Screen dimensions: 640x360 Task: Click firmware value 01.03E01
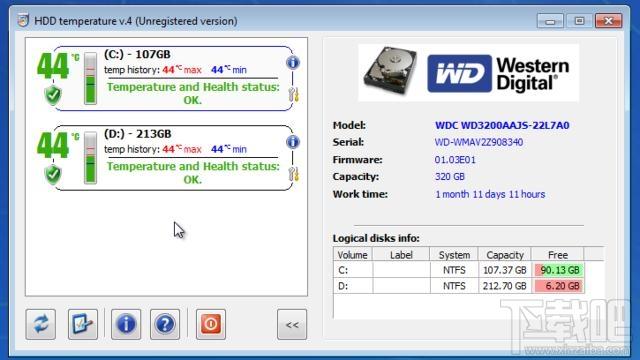click(x=455, y=160)
